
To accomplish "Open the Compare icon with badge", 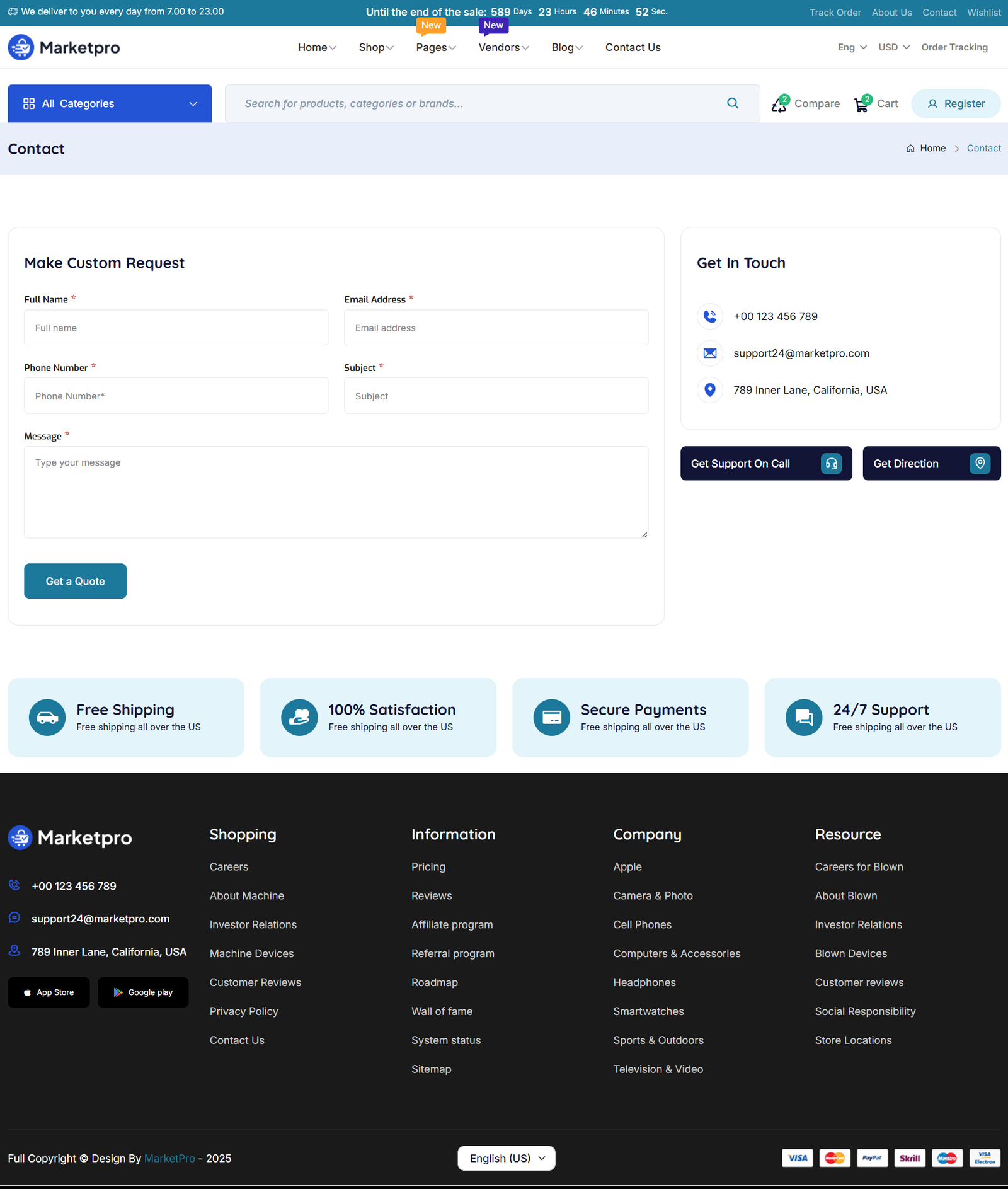I will tap(779, 105).
